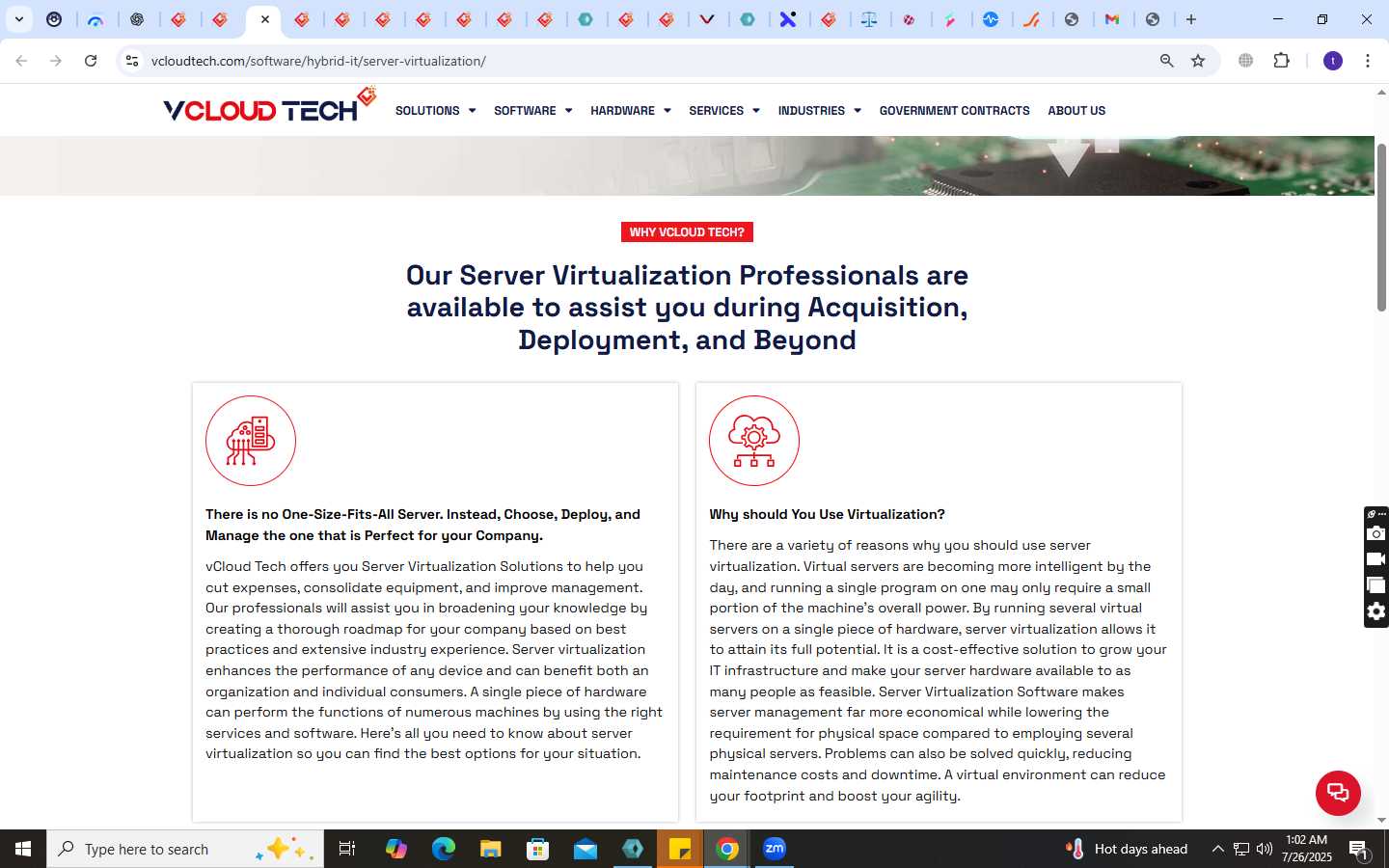Close the active browser tab
1389x868 pixels.
(265, 19)
